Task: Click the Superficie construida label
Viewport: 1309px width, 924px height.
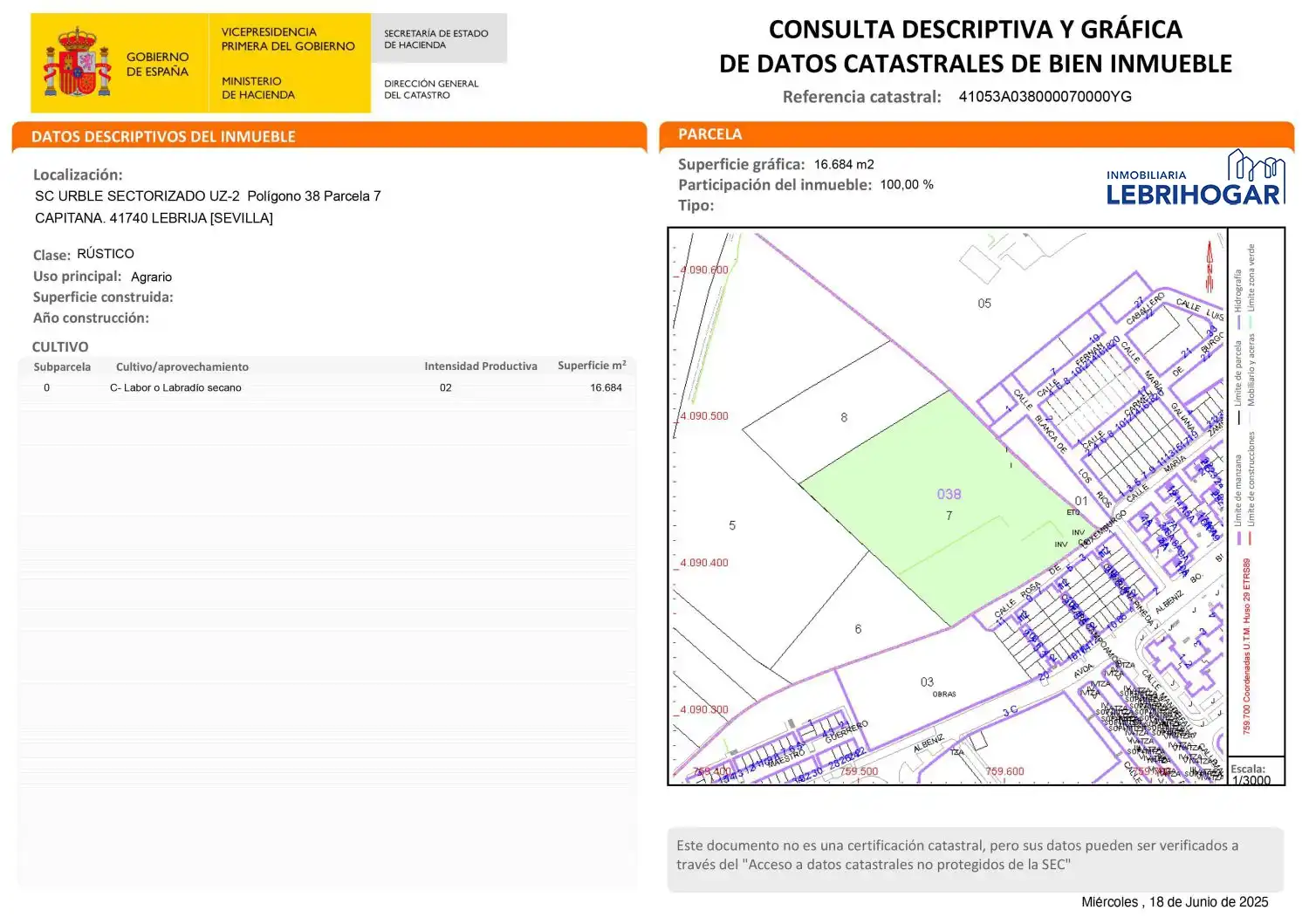Action: click(103, 298)
